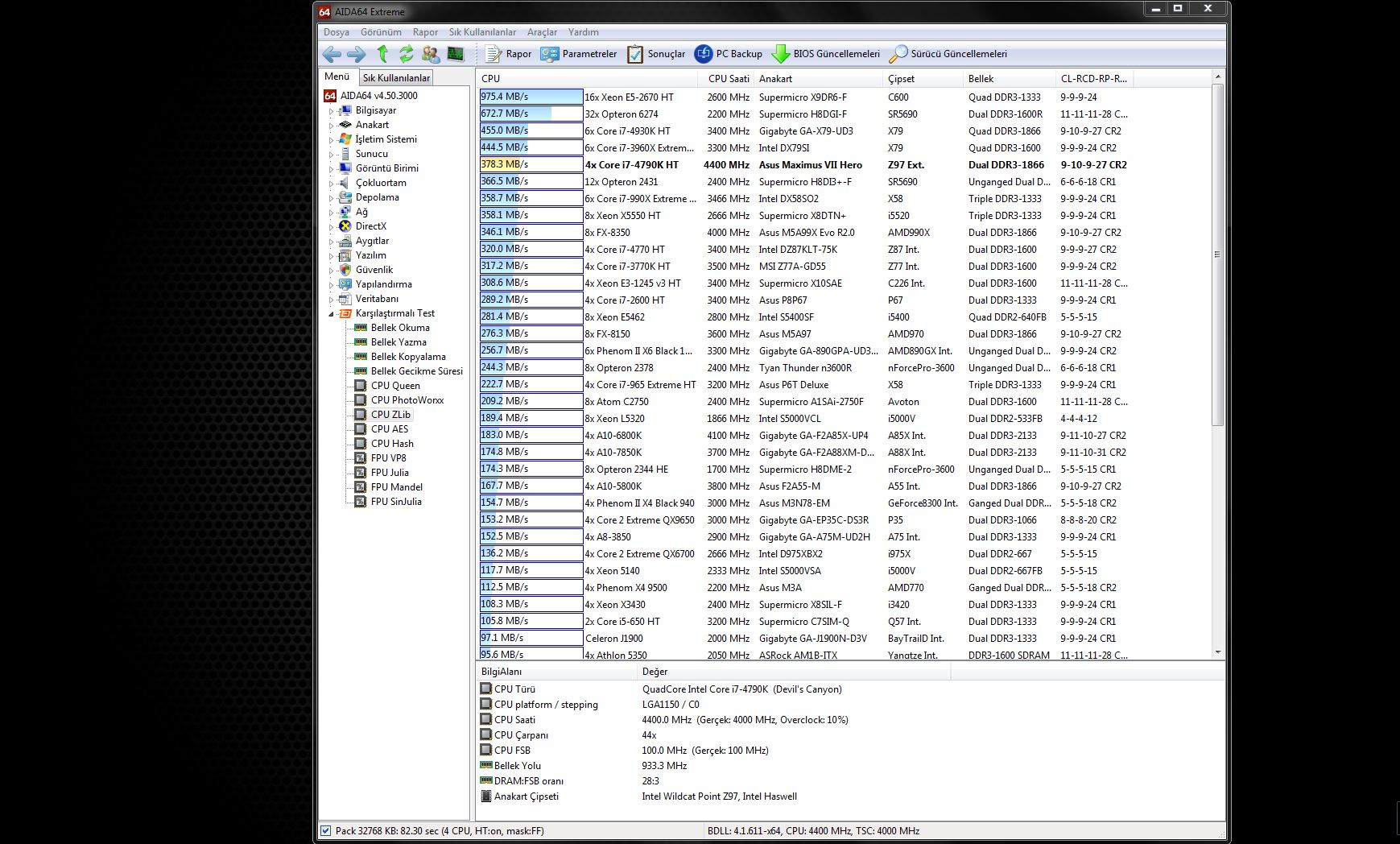Click highlighted 378.3 MB/s result bar

tap(531, 164)
